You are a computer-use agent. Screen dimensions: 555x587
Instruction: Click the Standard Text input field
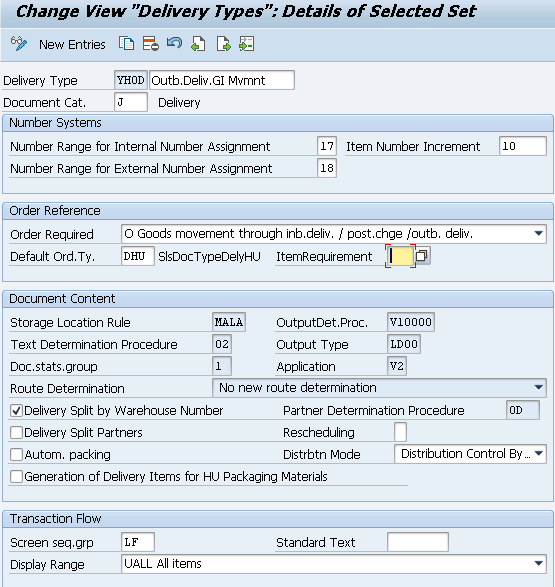tap(418, 542)
